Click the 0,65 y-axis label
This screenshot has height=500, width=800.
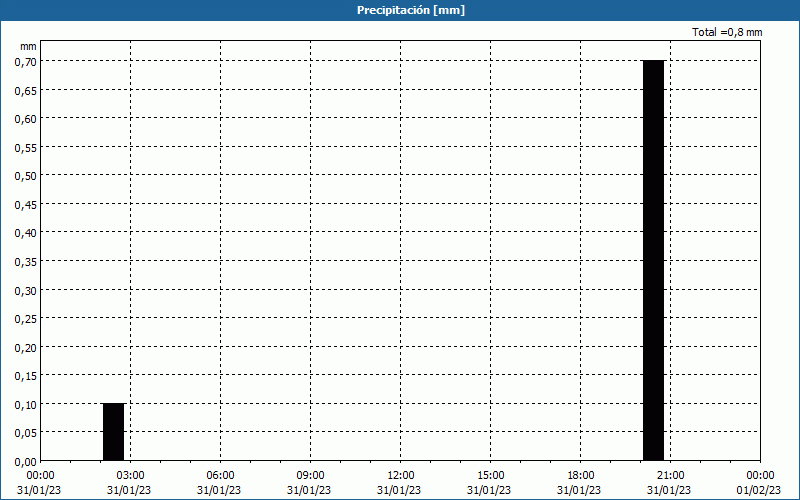point(28,90)
